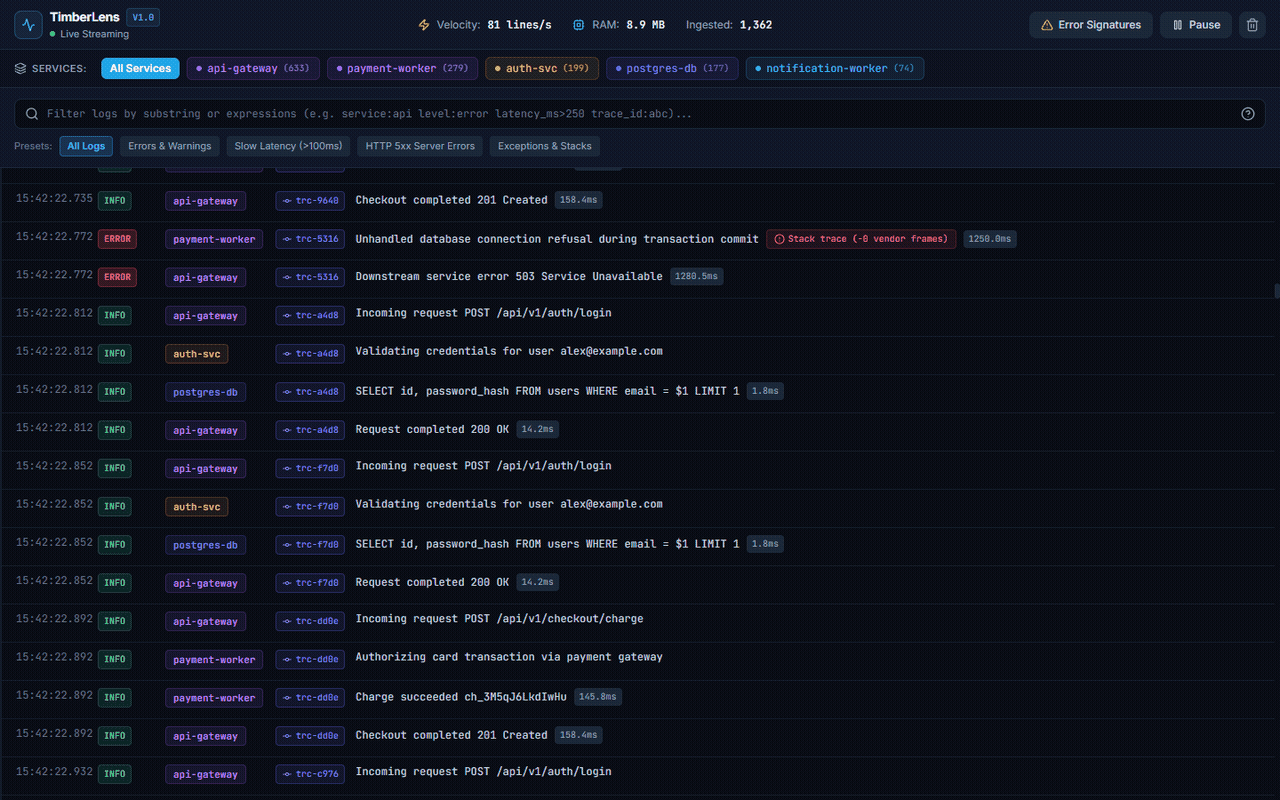1280x800 pixels.
Task: Apply the HTTP 5xx Server Errors preset
Action: (x=420, y=146)
